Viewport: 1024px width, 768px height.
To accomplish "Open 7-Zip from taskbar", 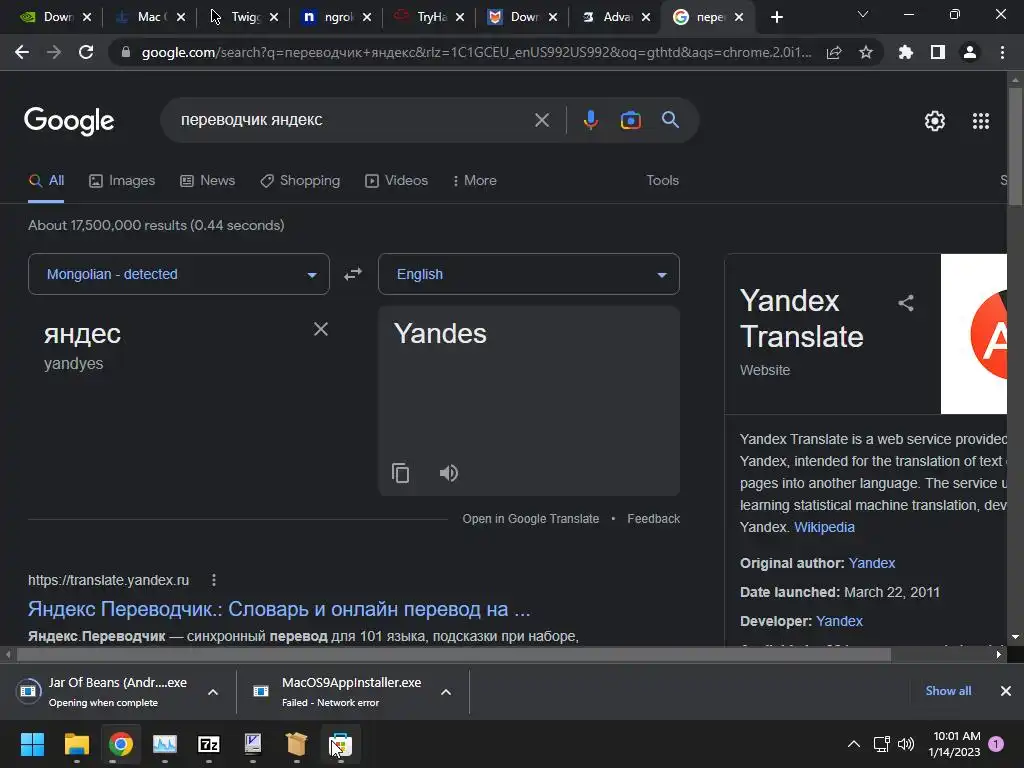I will click(208, 744).
